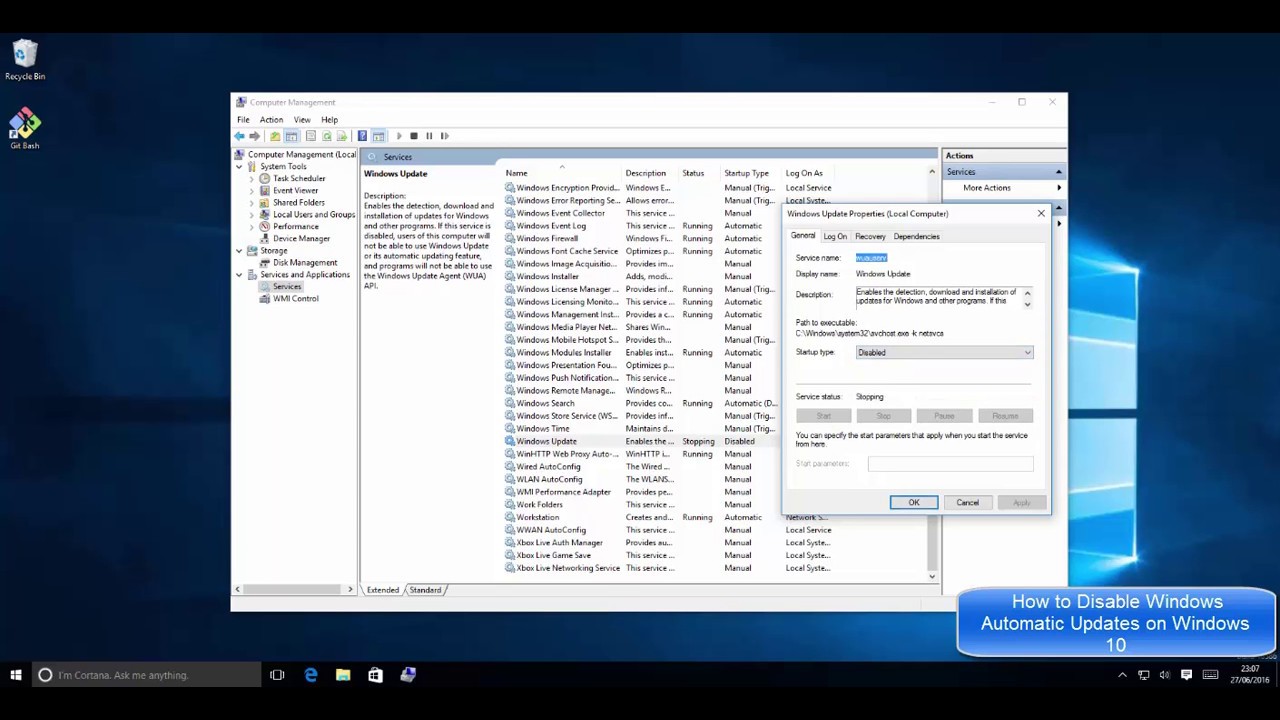Click the highlighted service name field

(871, 258)
